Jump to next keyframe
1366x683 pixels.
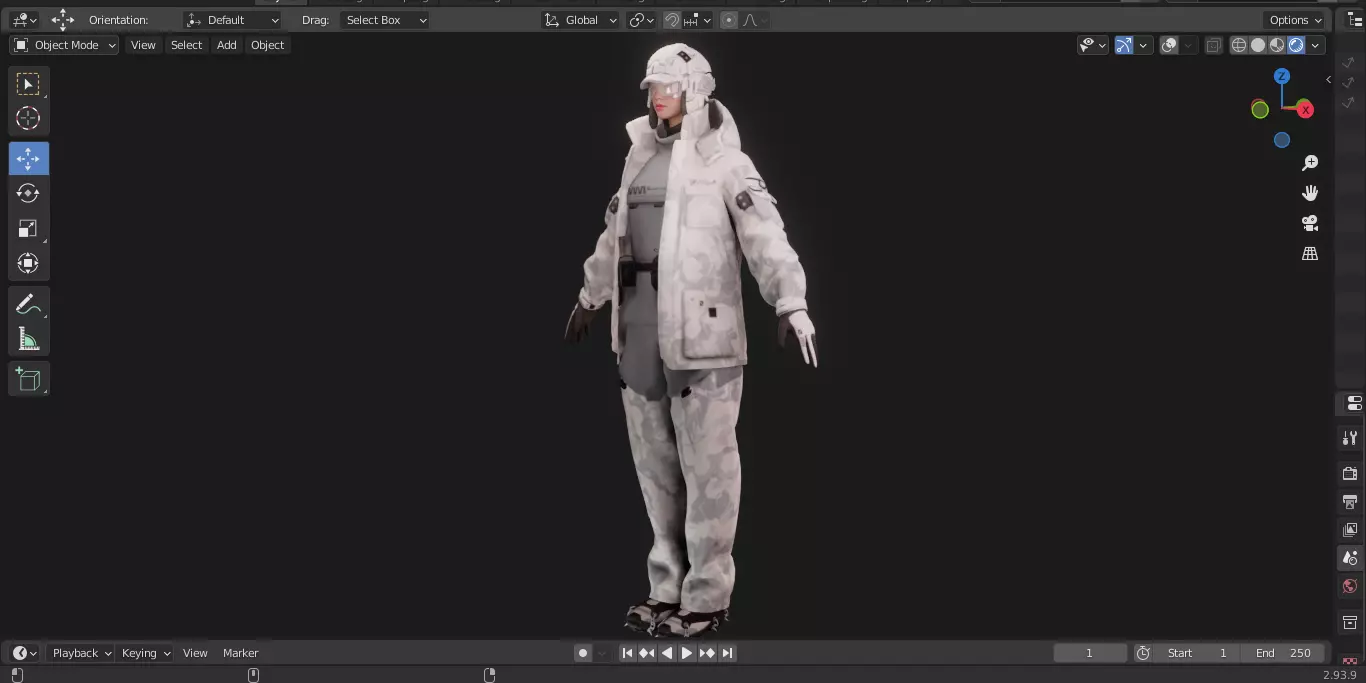[707, 653]
